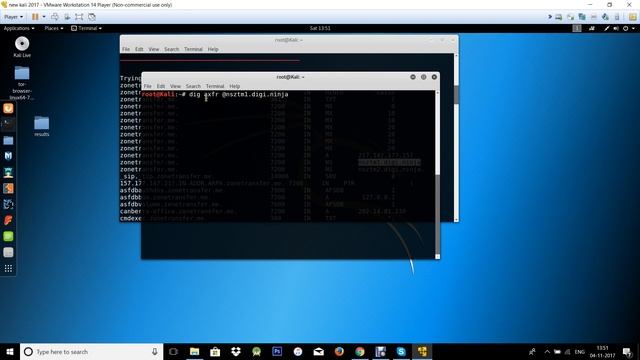This screenshot has height=360, width=640.
Task: Open the Sat 13:51 clock calendar
Action: [320, 28]
